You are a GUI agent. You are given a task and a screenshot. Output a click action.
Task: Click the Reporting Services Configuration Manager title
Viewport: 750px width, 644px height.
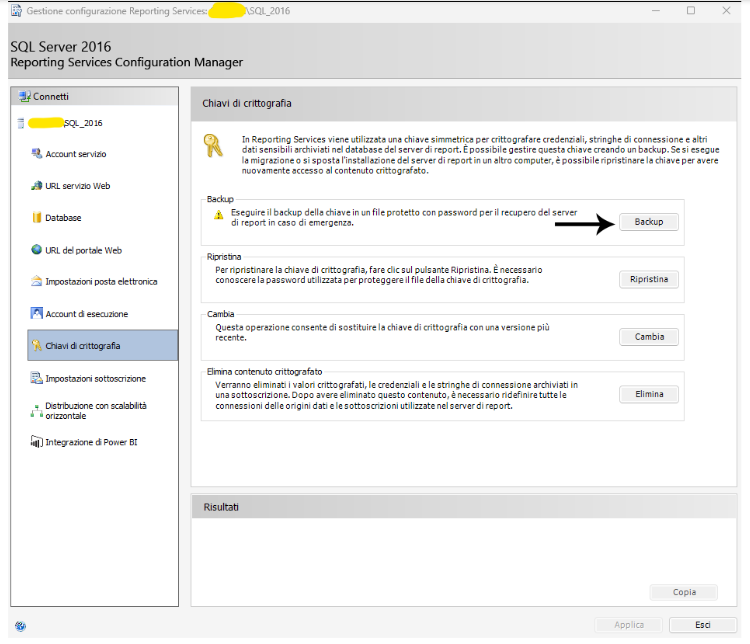[x=127, y=63]
